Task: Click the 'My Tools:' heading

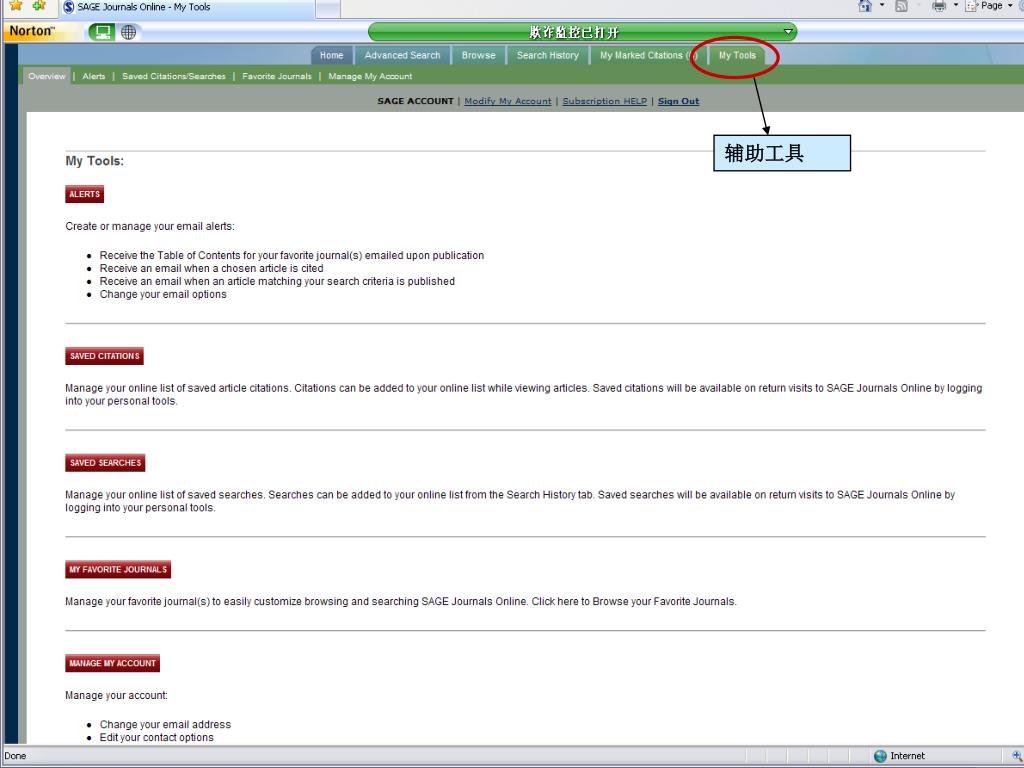Action: click(x=95, y=161)
